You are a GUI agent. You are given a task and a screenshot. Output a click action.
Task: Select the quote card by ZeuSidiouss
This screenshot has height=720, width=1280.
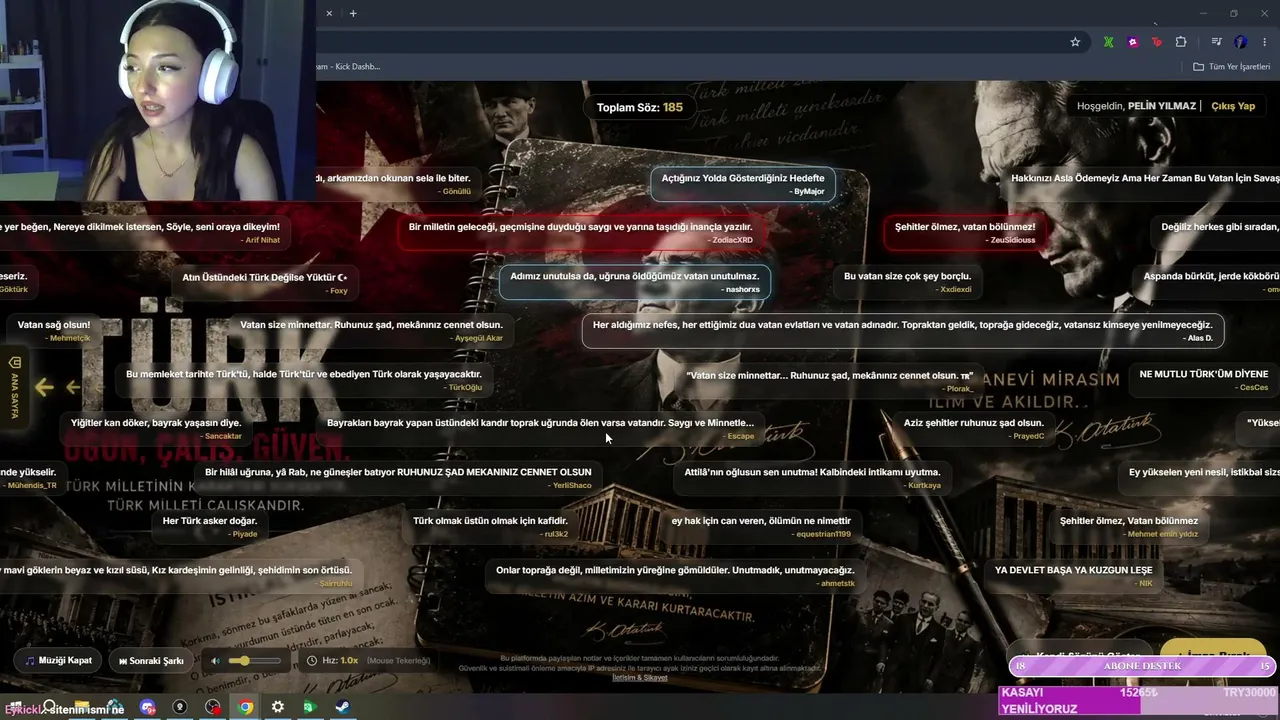tap(965, 233)
